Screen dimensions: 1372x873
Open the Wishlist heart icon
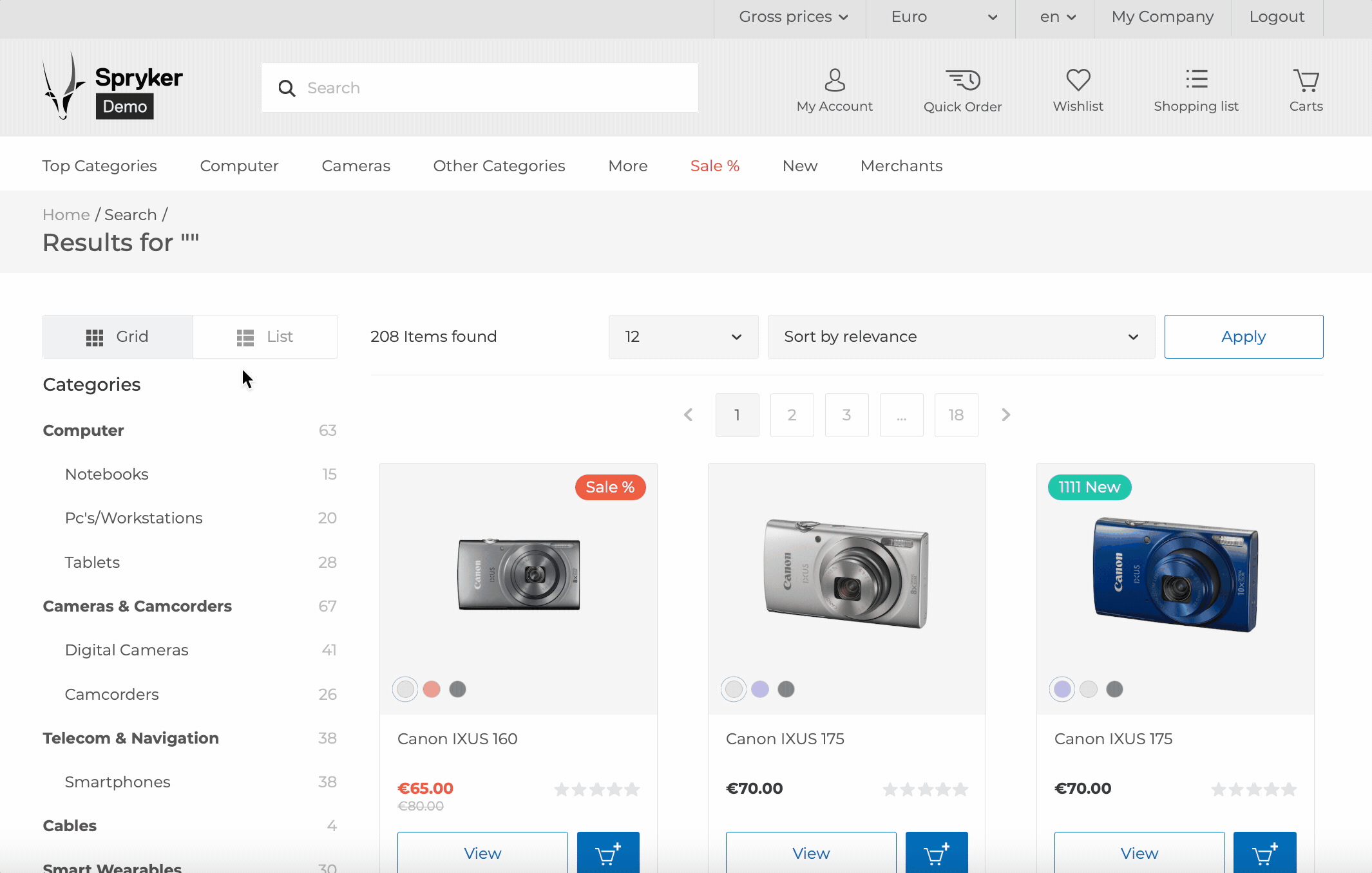[x=1078, y=91]
